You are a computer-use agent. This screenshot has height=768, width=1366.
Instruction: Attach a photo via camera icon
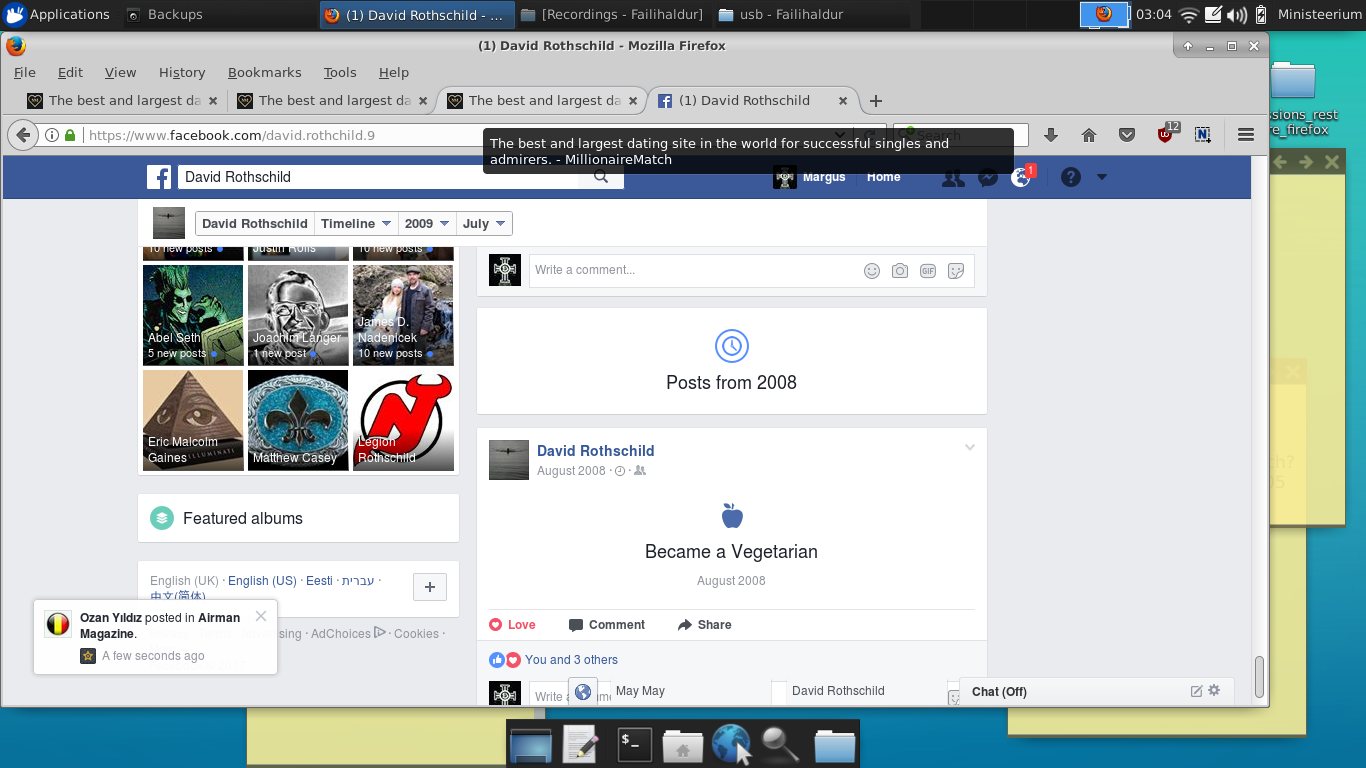900,270
